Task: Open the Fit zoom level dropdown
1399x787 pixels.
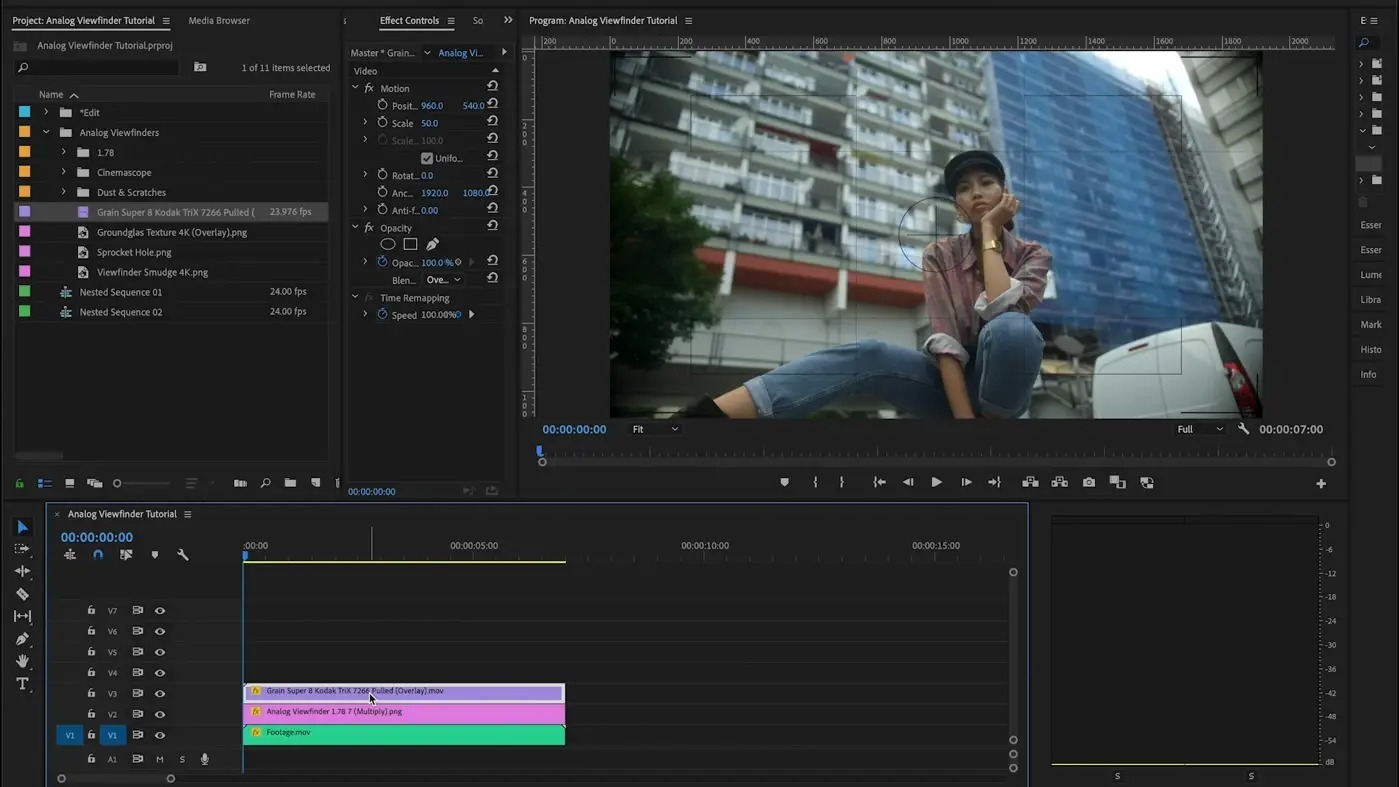Action: click(x=655, y=429)
